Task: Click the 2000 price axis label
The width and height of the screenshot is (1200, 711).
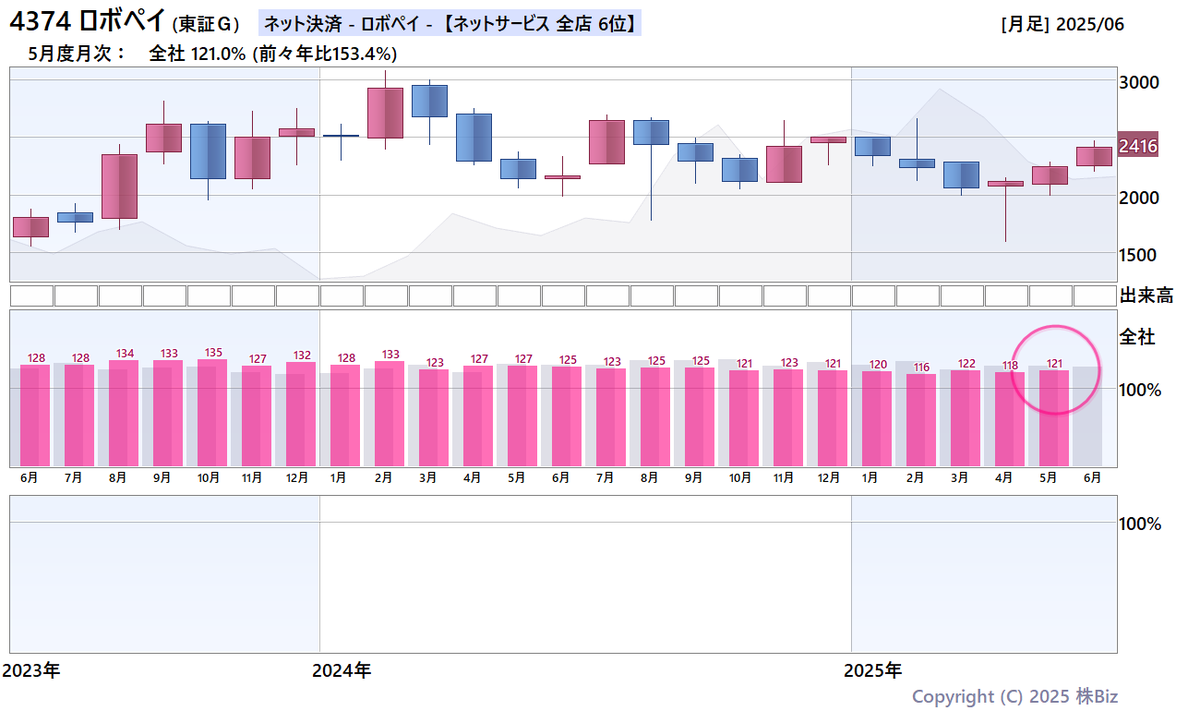Action: tap(1139, 197)
